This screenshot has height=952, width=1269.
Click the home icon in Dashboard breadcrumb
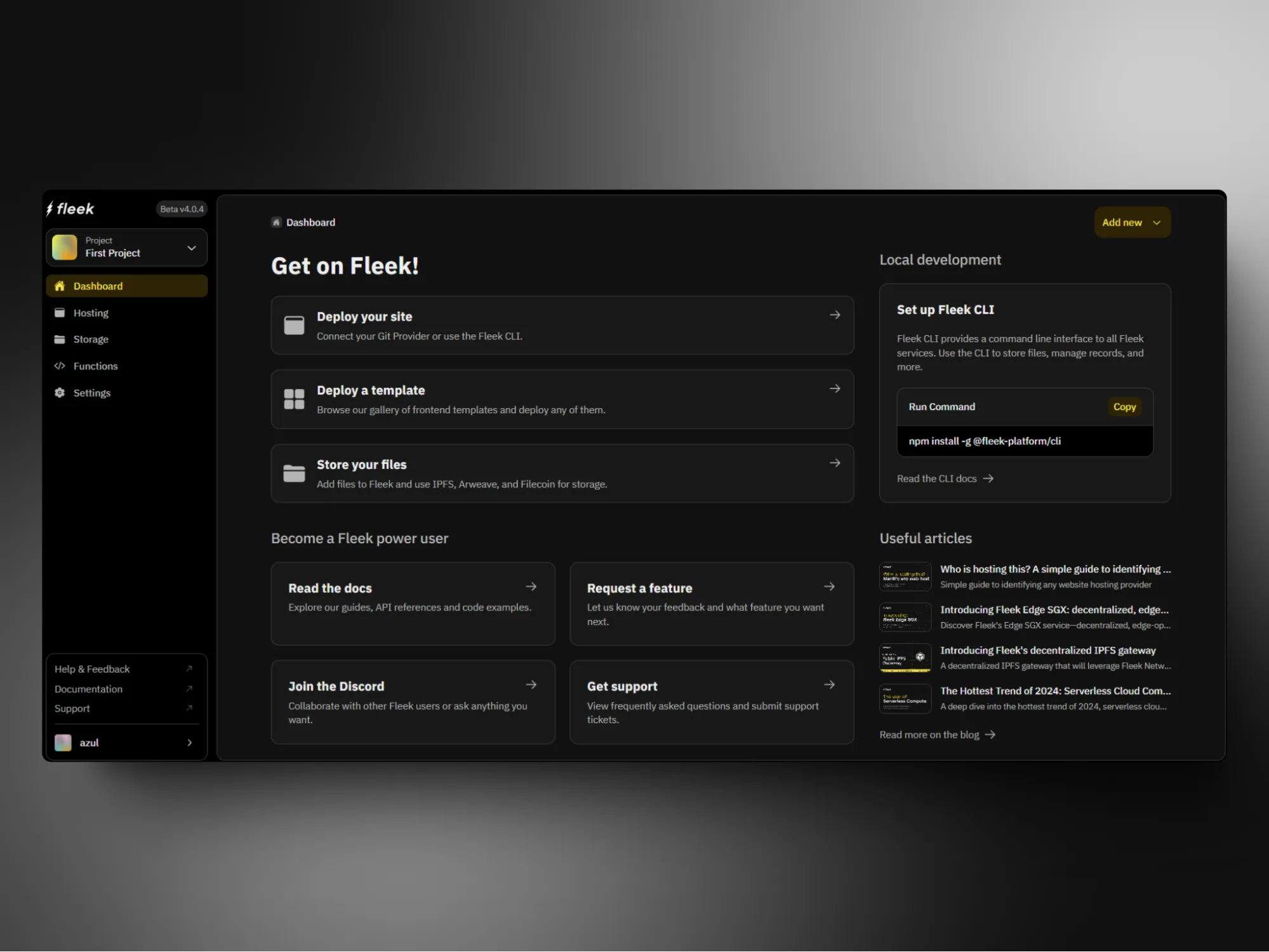click(x=276, y=222)
